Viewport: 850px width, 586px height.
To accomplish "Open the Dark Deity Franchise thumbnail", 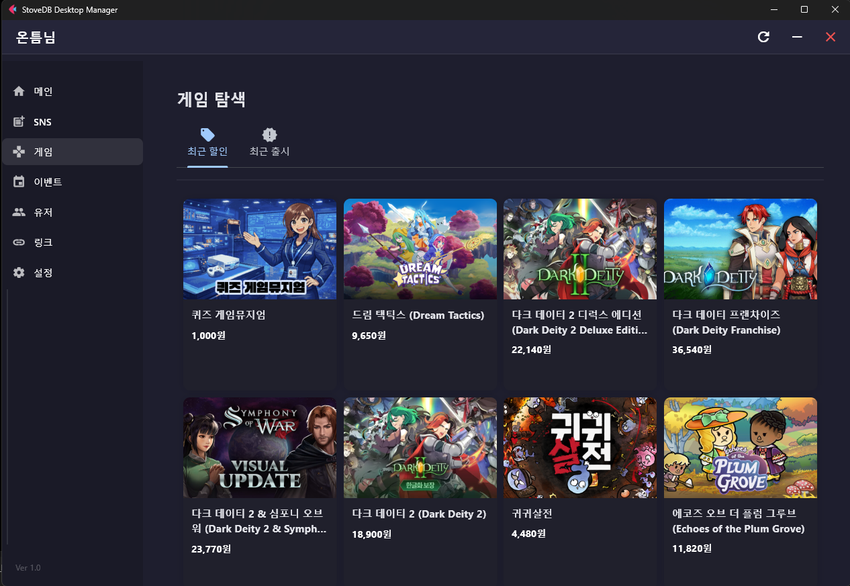I will pyautogui.click(x=740, y=248).
